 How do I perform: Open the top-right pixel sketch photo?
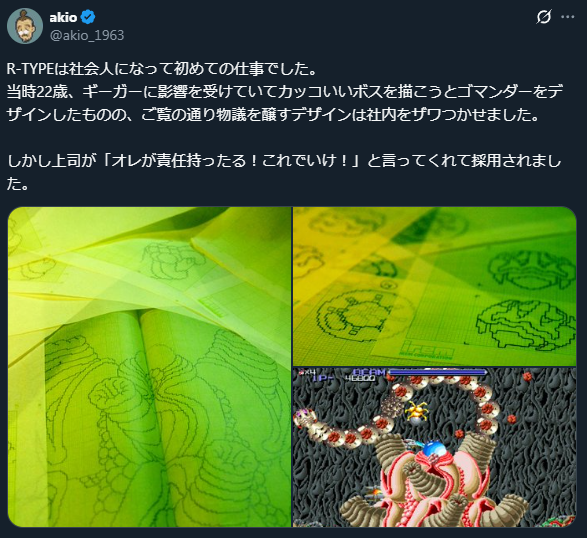coord(435,286)
